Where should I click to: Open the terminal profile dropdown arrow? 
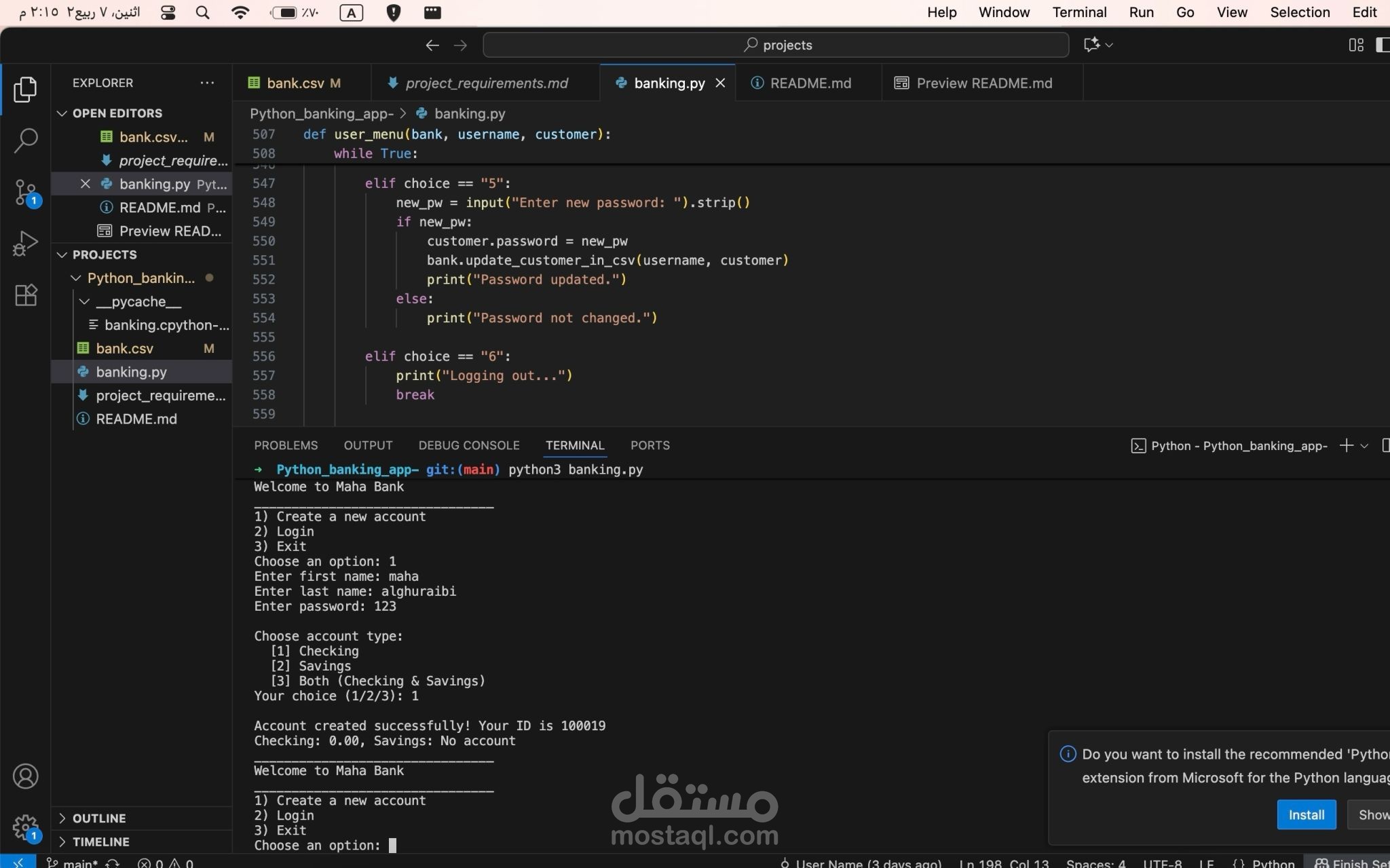point(1364,446)
